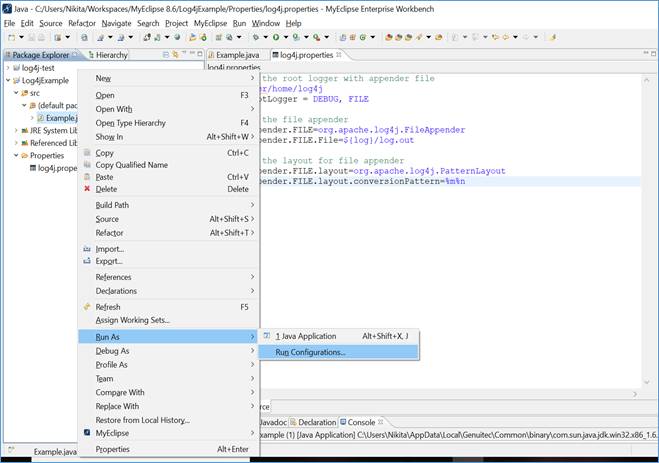The image size is (659, 463).
Task: Open the Run icon dropdown arrow
Action: coord(286,37)
